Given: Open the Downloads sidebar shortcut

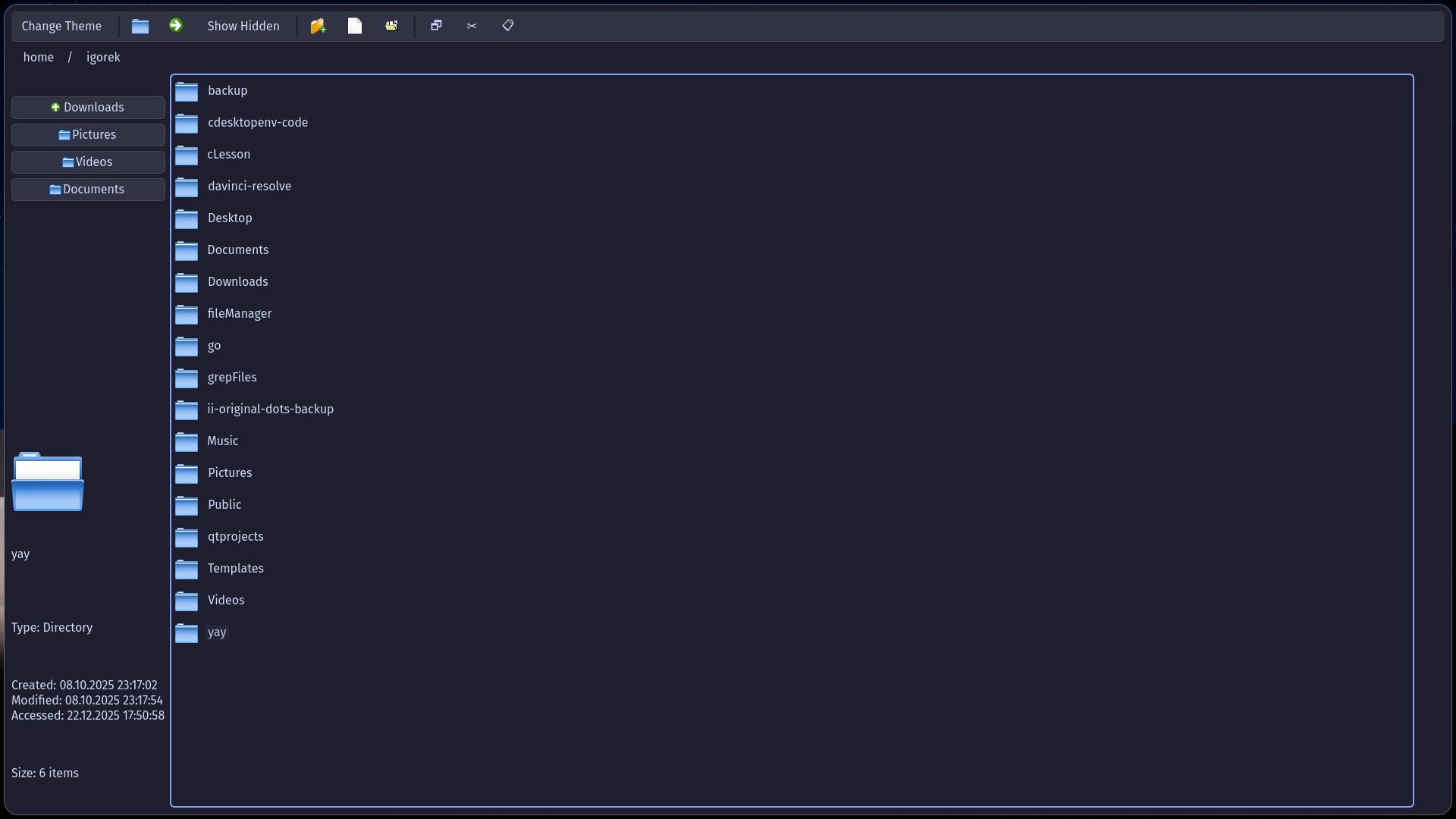Looking at the screenshot, I should pyautogui.click(x=88, y=107).
